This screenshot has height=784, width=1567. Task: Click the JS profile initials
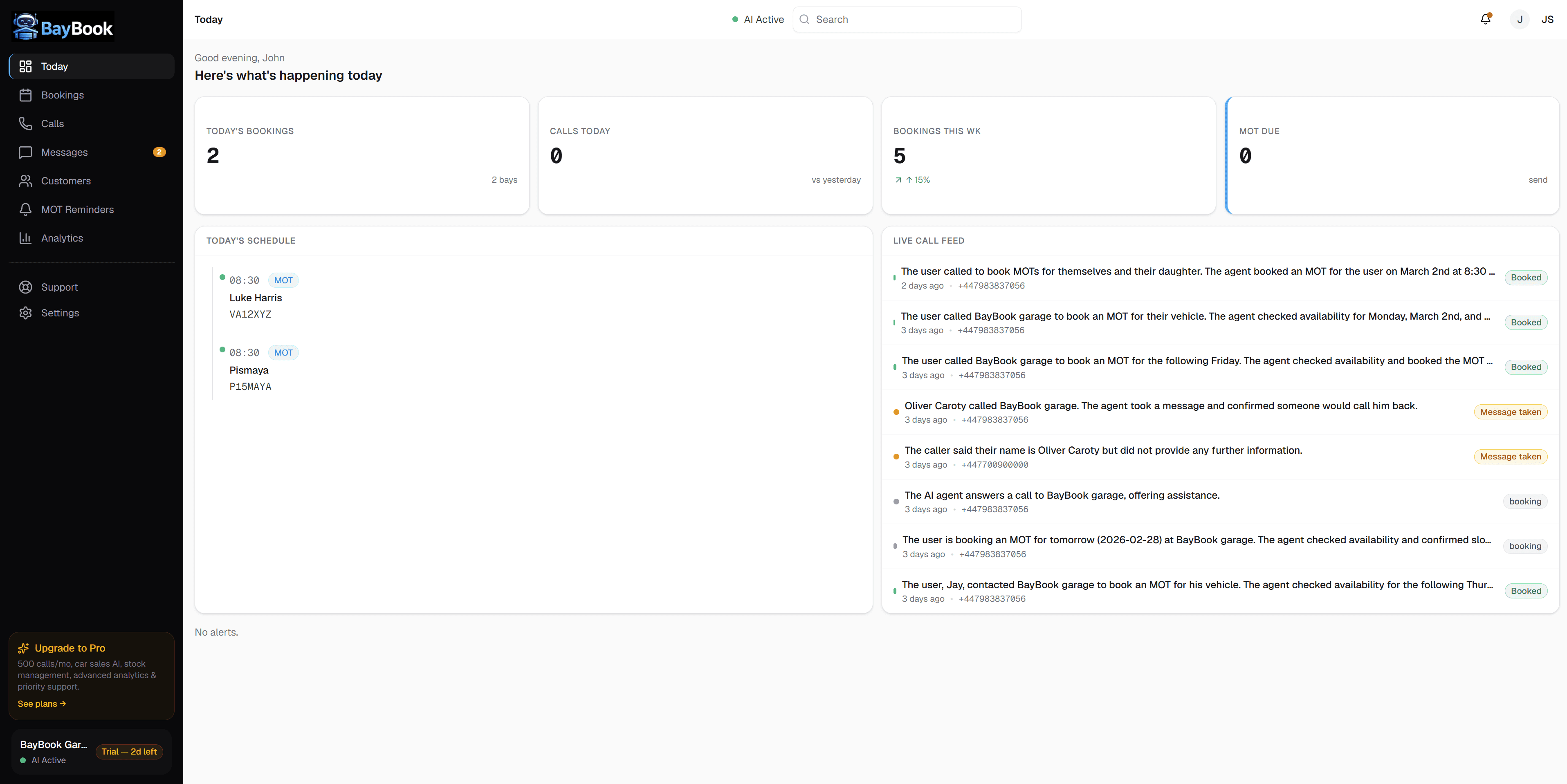(1547, 19)
